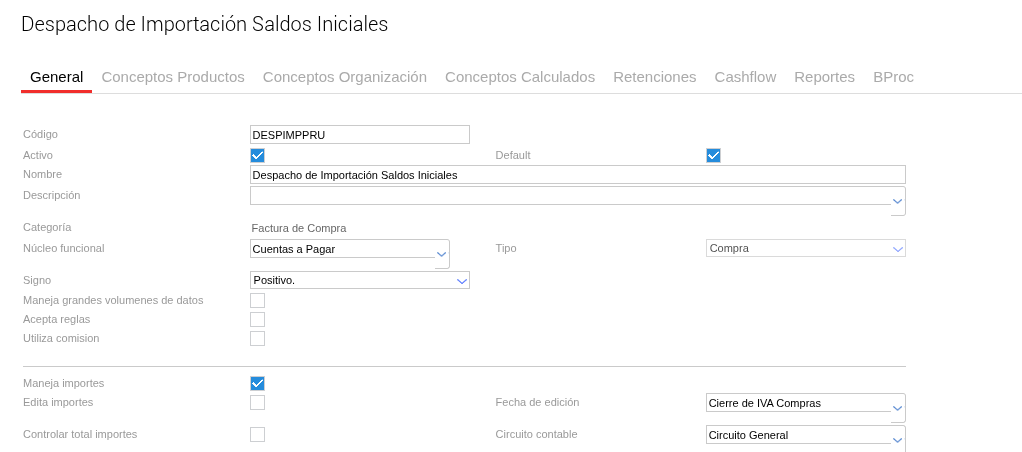The height and width of the screenshot is (452, 1022).
Task: Expand the Núcleo funcional dropdown
Action: tap(441, 254)
